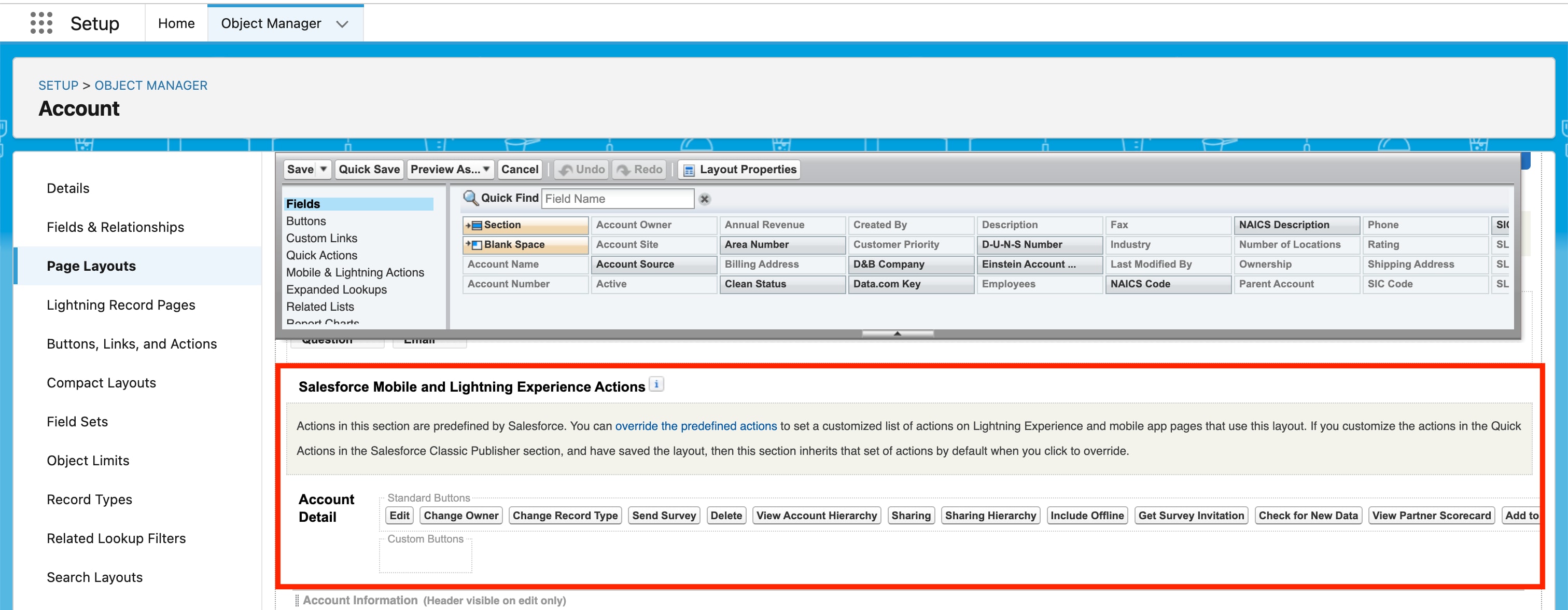This screenshot has height=610, width=1568.
Task: Open Field Sets in the sidebar
Action: click(77, 422)
